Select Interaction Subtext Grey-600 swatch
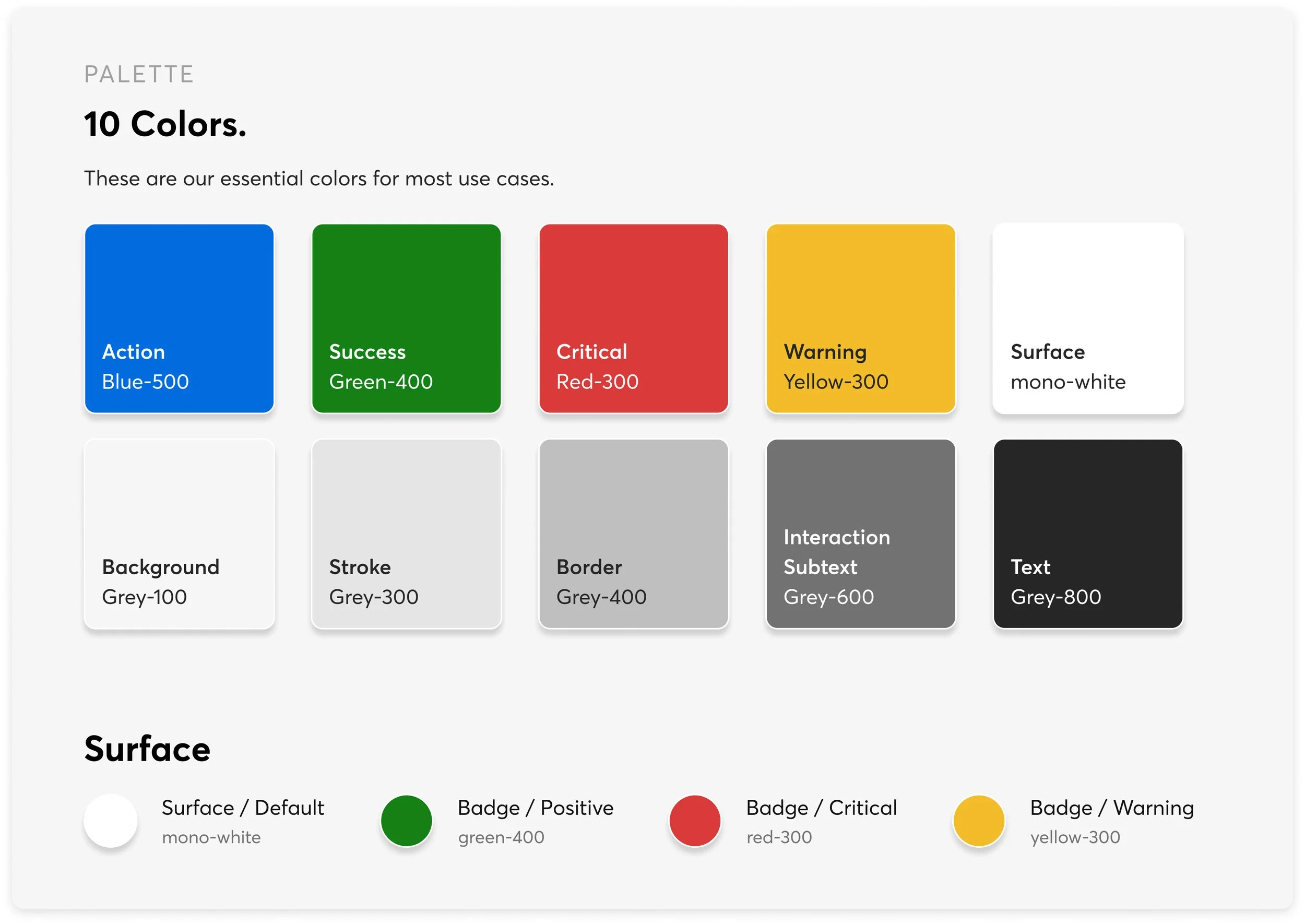Image resolution: width=1305 pixels, height=924 pixels. pos(860,533)
